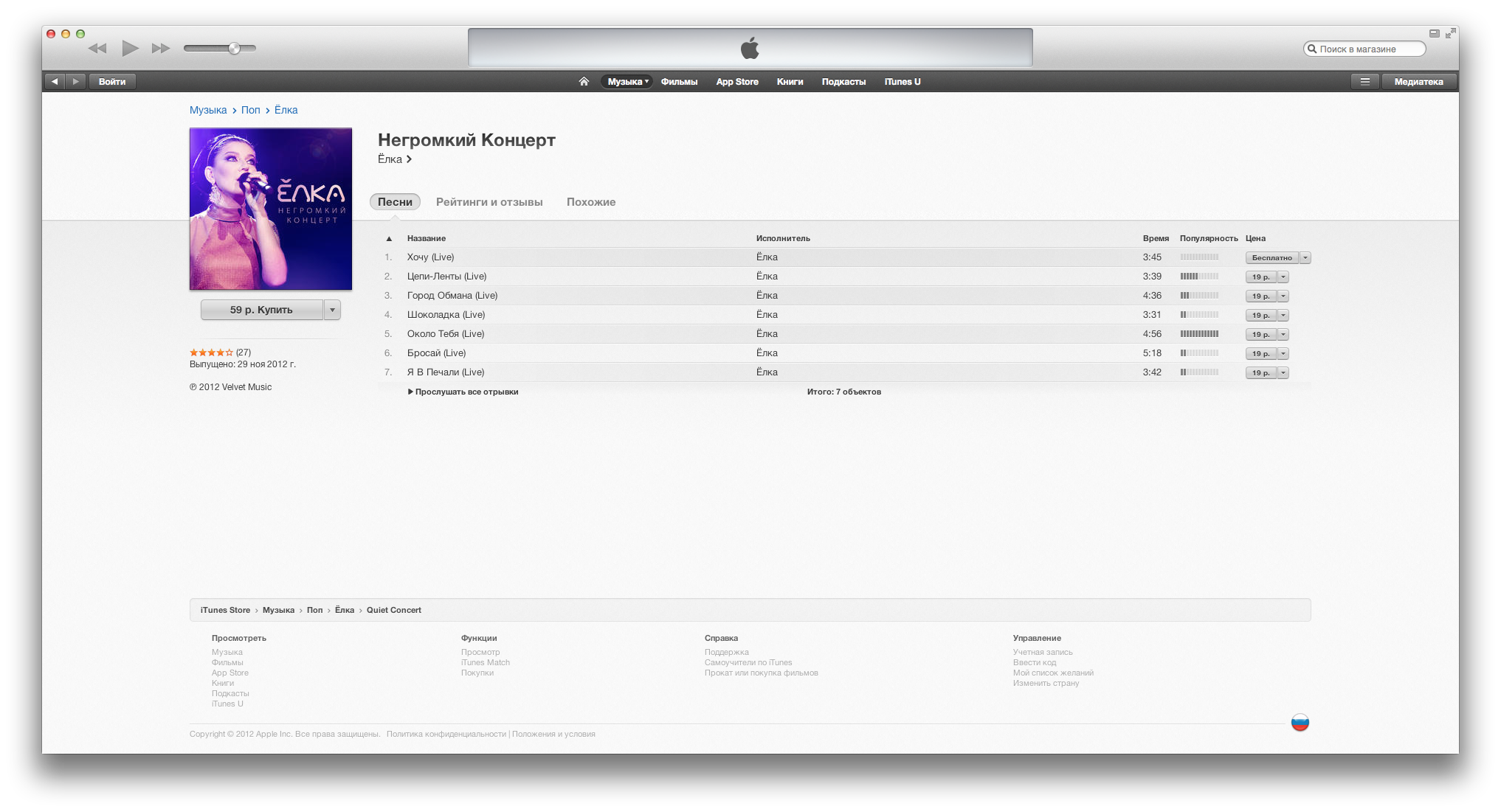Open dropdown arrow beside Бесплатно button
The image size is (1501, 812).
(x=1305, y=257)
